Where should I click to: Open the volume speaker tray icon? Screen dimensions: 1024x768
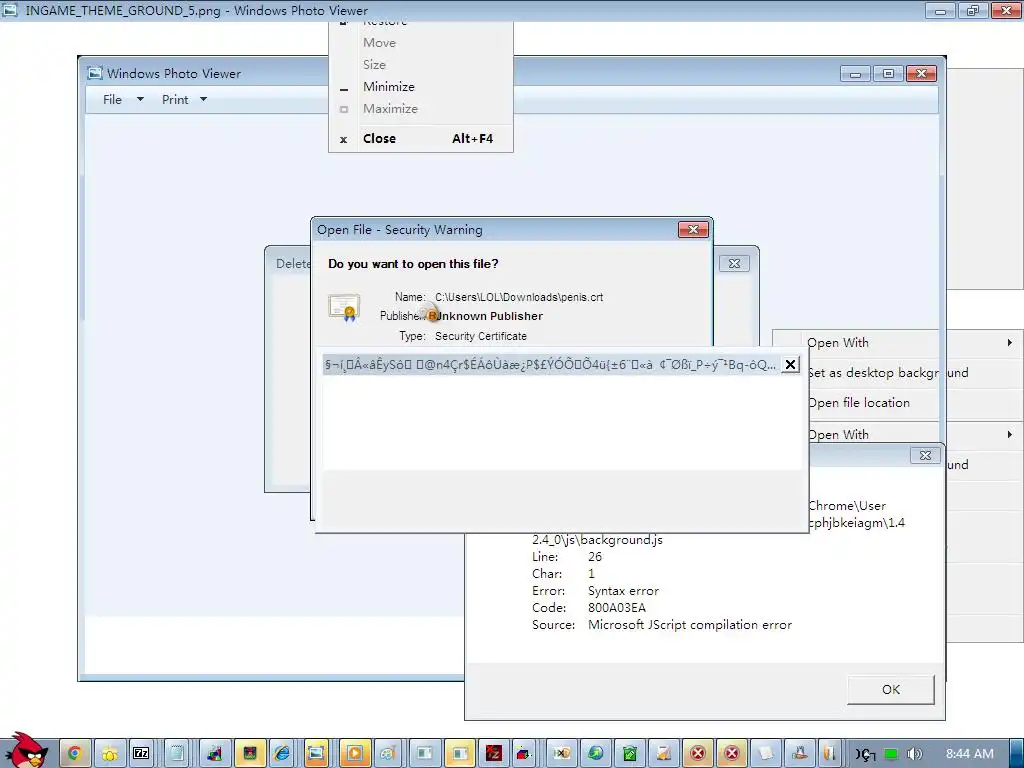915,754
